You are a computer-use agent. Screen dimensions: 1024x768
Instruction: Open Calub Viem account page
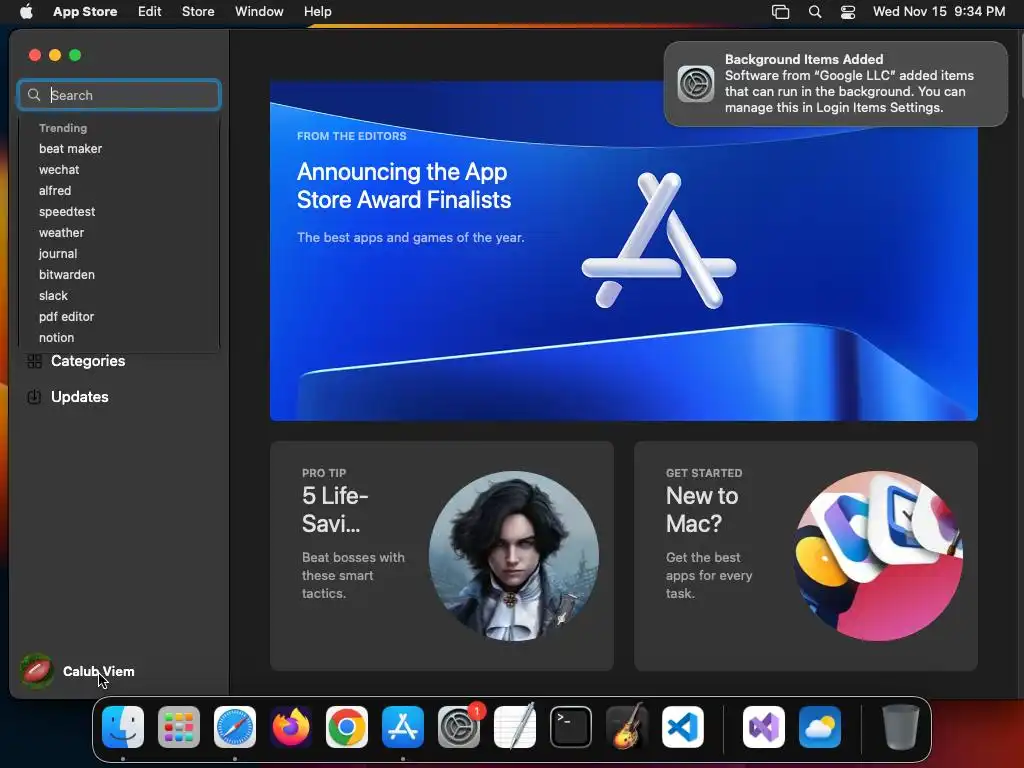[99, 671]
